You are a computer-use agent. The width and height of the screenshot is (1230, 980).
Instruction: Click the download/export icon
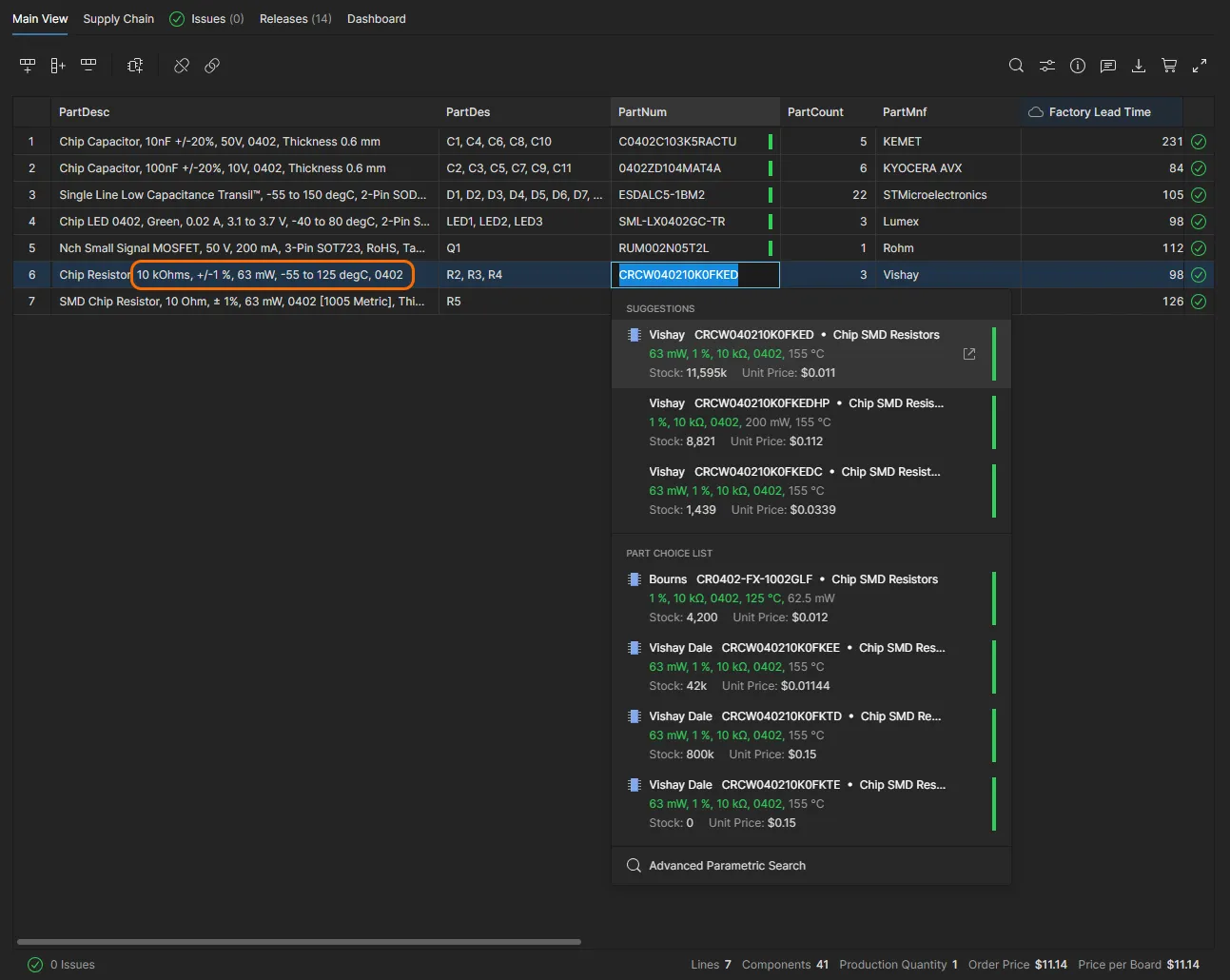point(1138,66)
